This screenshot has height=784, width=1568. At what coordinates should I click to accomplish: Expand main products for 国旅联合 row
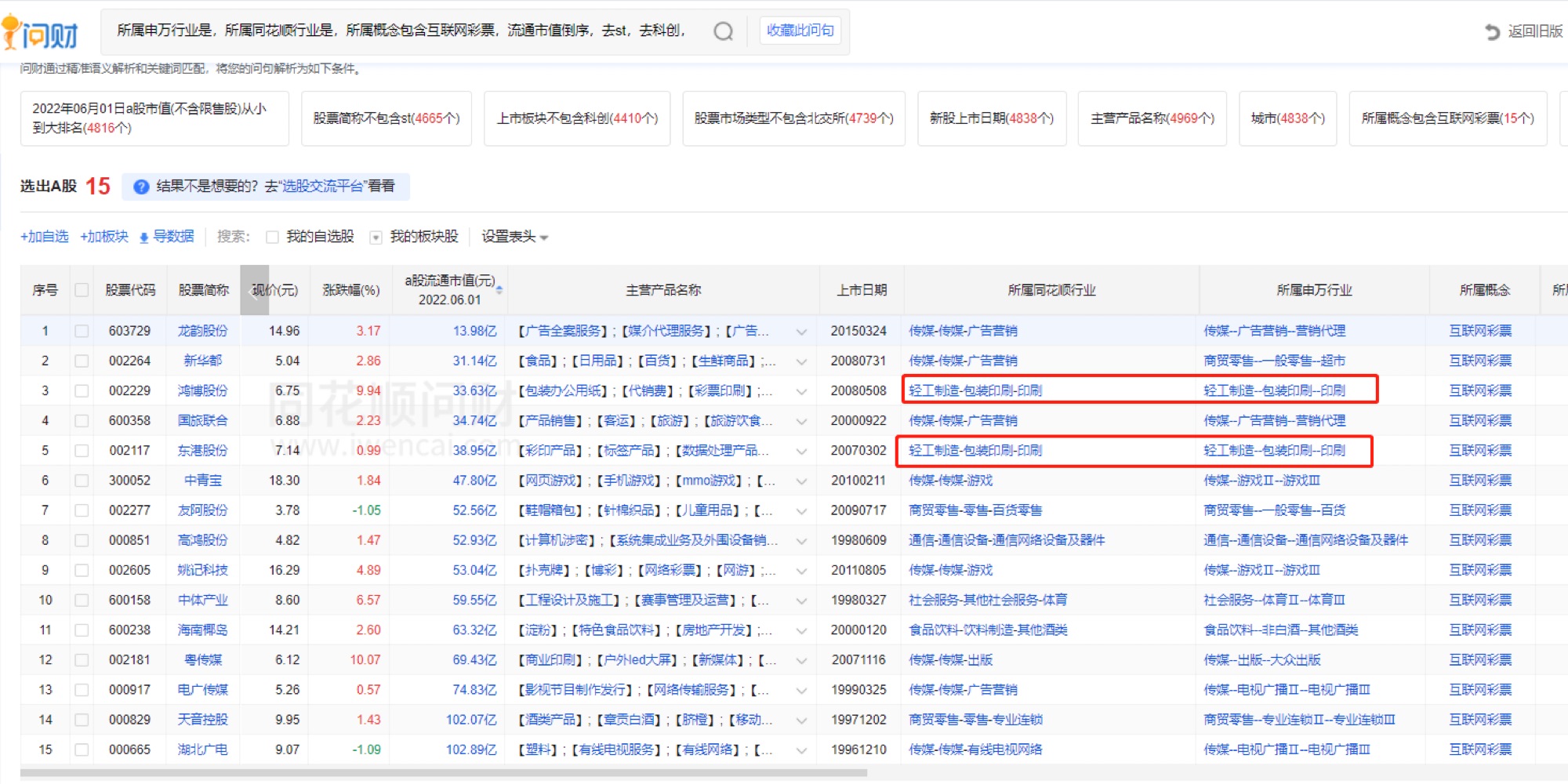click(801, 421)
